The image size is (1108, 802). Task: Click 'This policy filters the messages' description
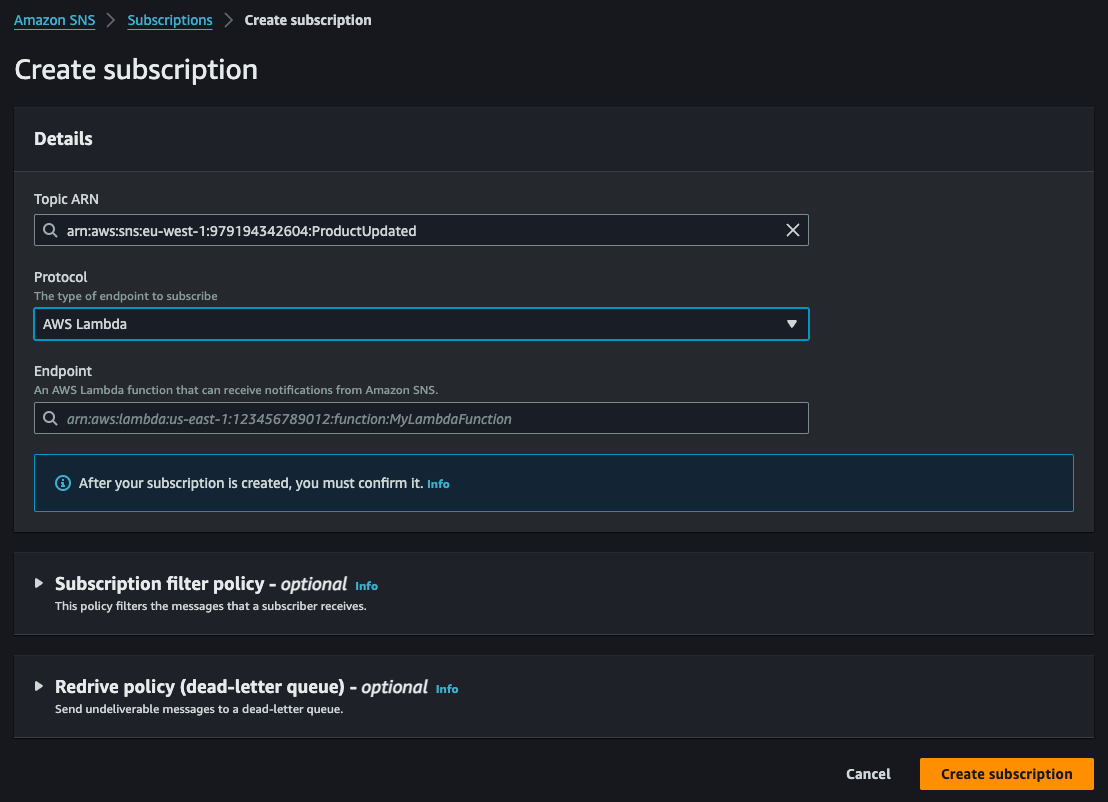point(211,606)
